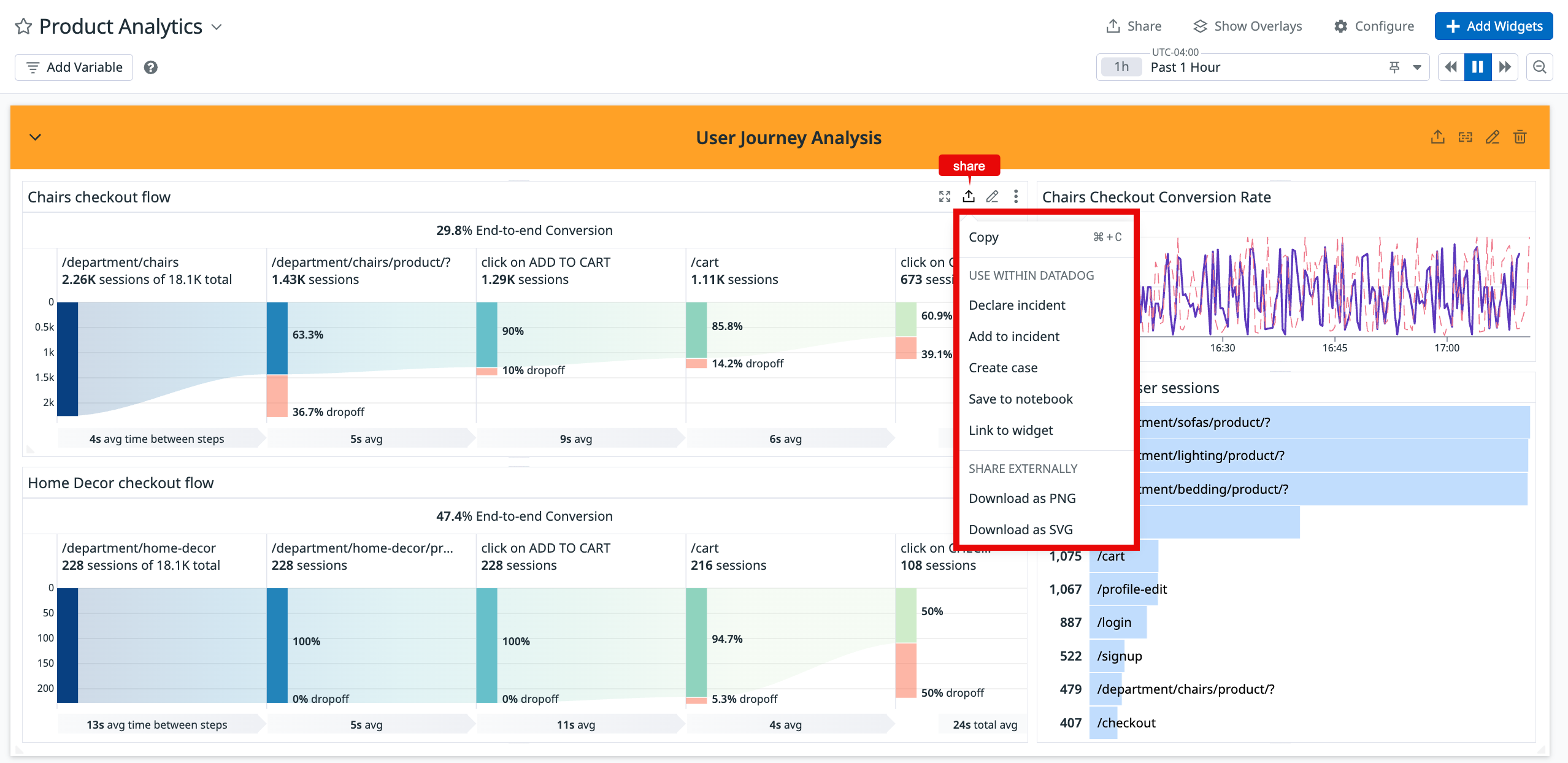This screenshot has width=1568, height=763.
Task: Open the Product Analytics title dropdown
Action: [217, 27]
